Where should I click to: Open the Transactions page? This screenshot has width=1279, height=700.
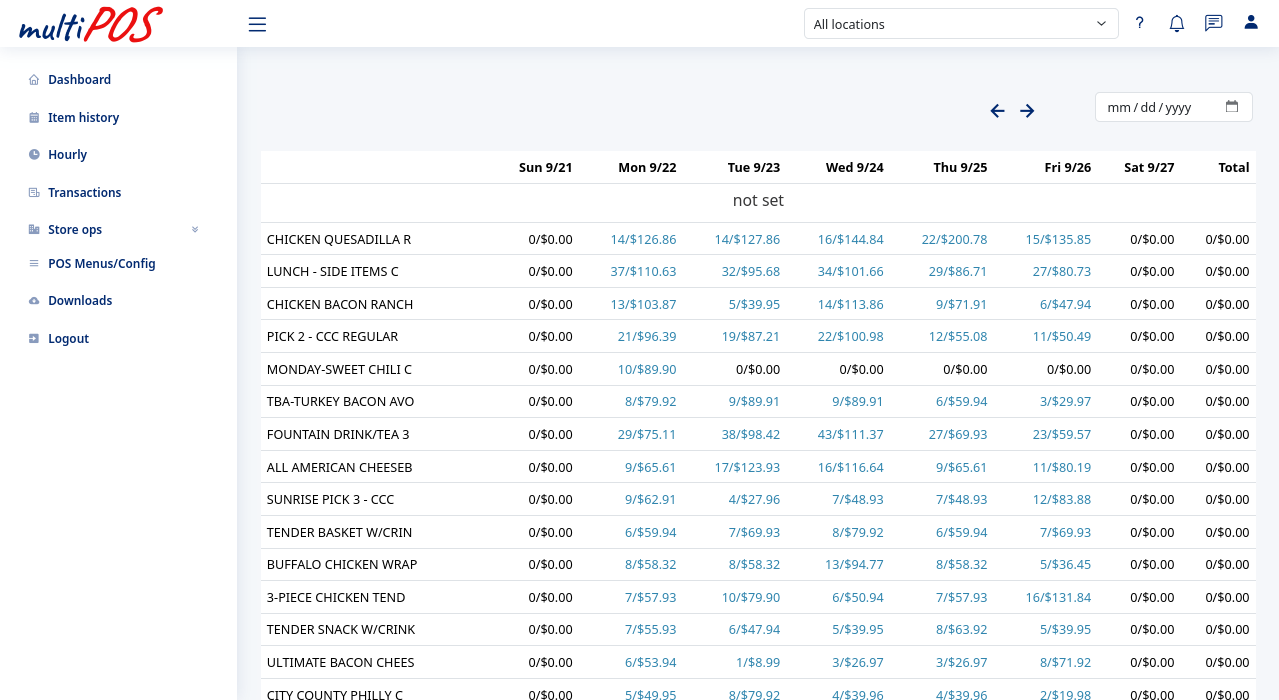coord(84,193)
